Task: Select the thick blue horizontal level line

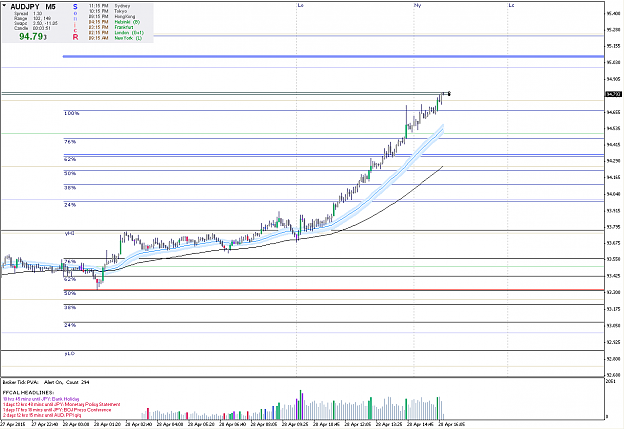Action: pyautogui.click(x=333, y=57)
